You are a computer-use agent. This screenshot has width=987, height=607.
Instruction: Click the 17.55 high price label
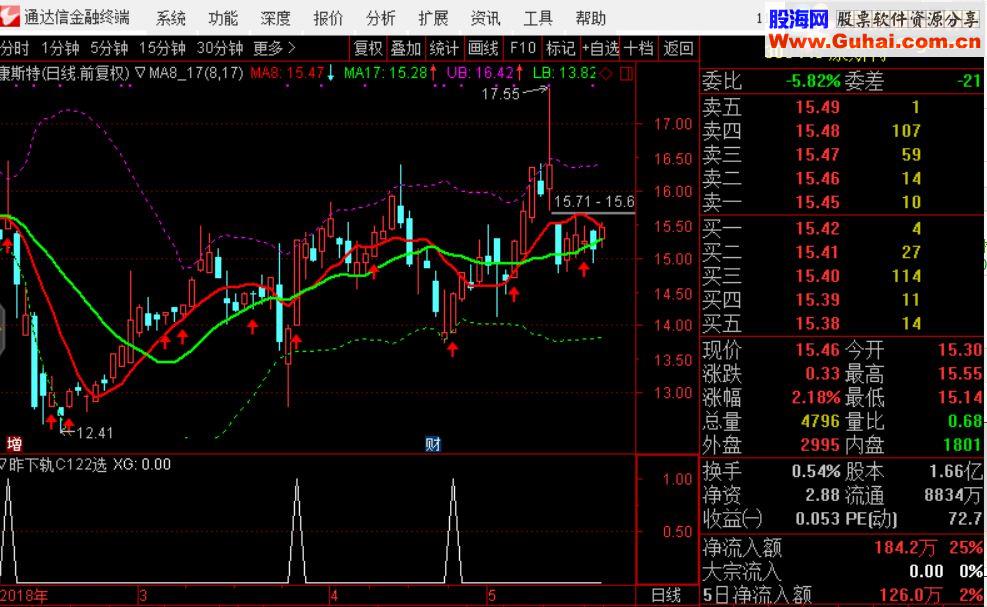coord(500,94)
